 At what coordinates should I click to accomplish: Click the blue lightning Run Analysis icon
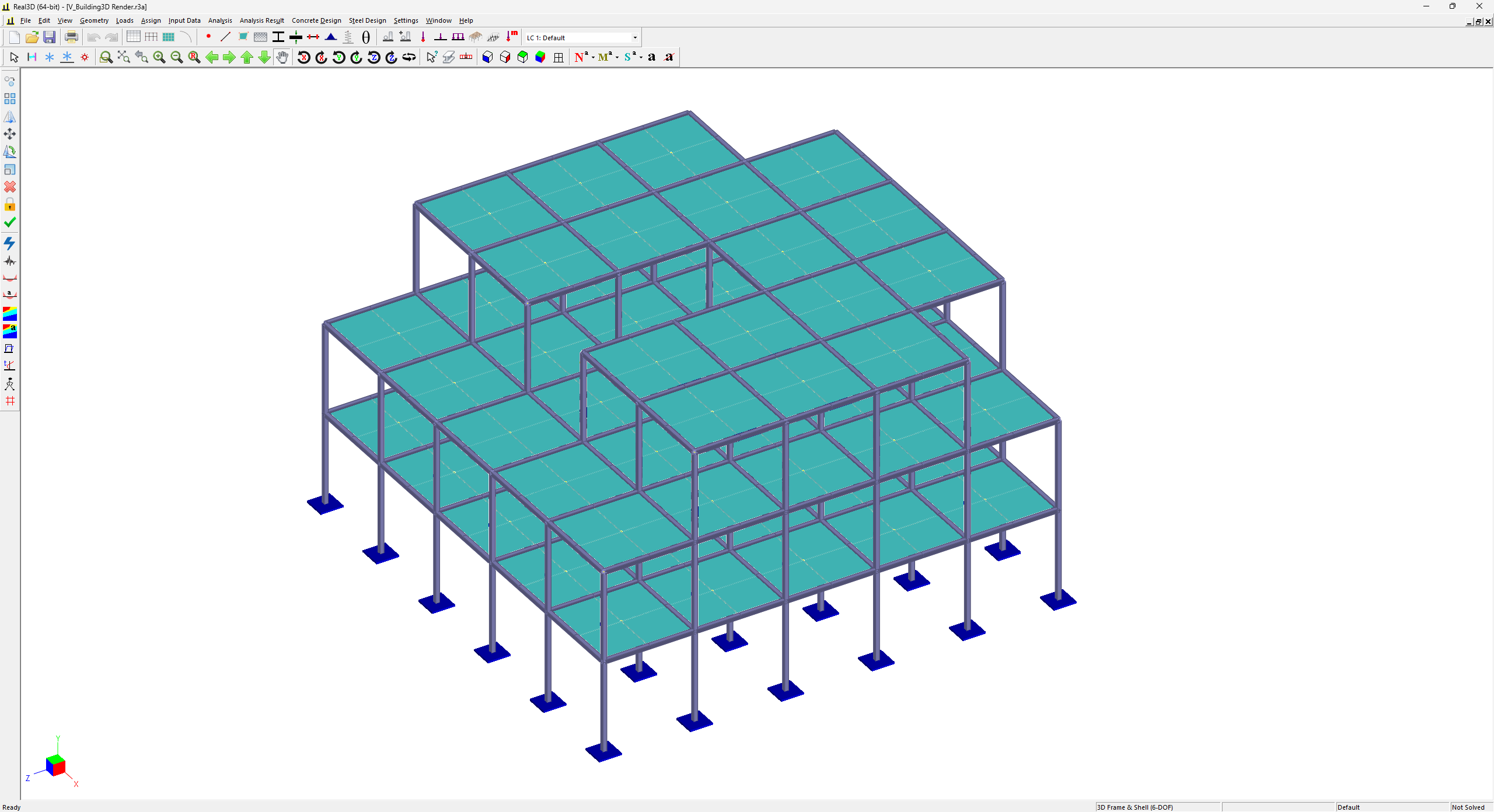tap(9, 243)
